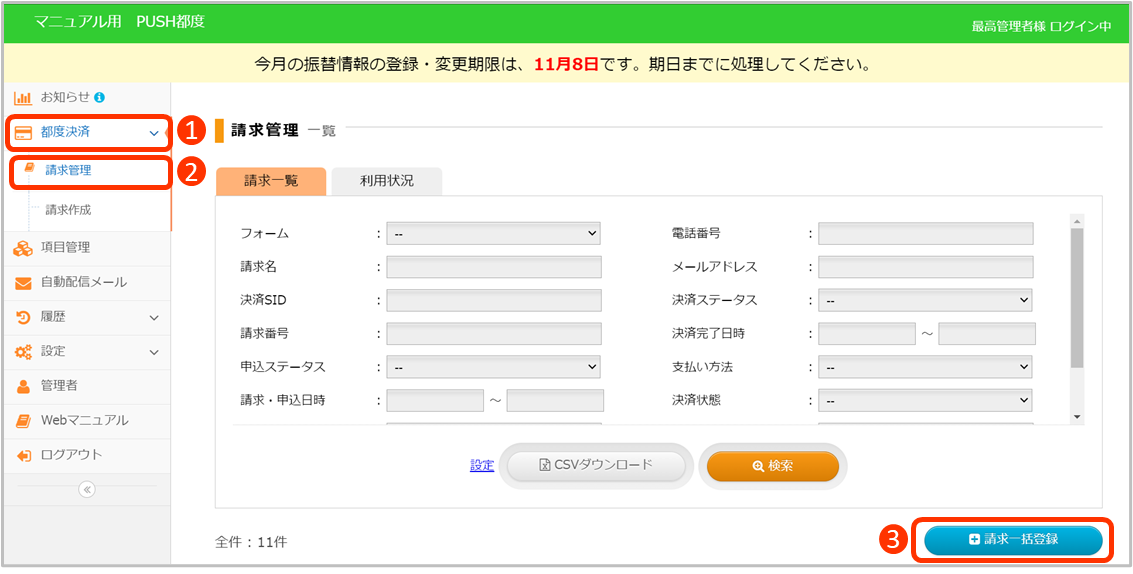Open the フォーム dropdown
The height and width of the screenshot is (574, 1133).
[493, 233]
